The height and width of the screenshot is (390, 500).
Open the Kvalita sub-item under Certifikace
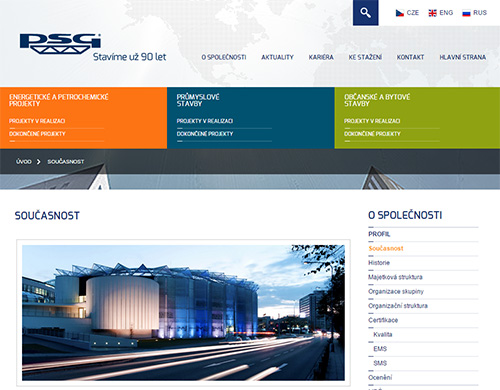coord(383,334)
